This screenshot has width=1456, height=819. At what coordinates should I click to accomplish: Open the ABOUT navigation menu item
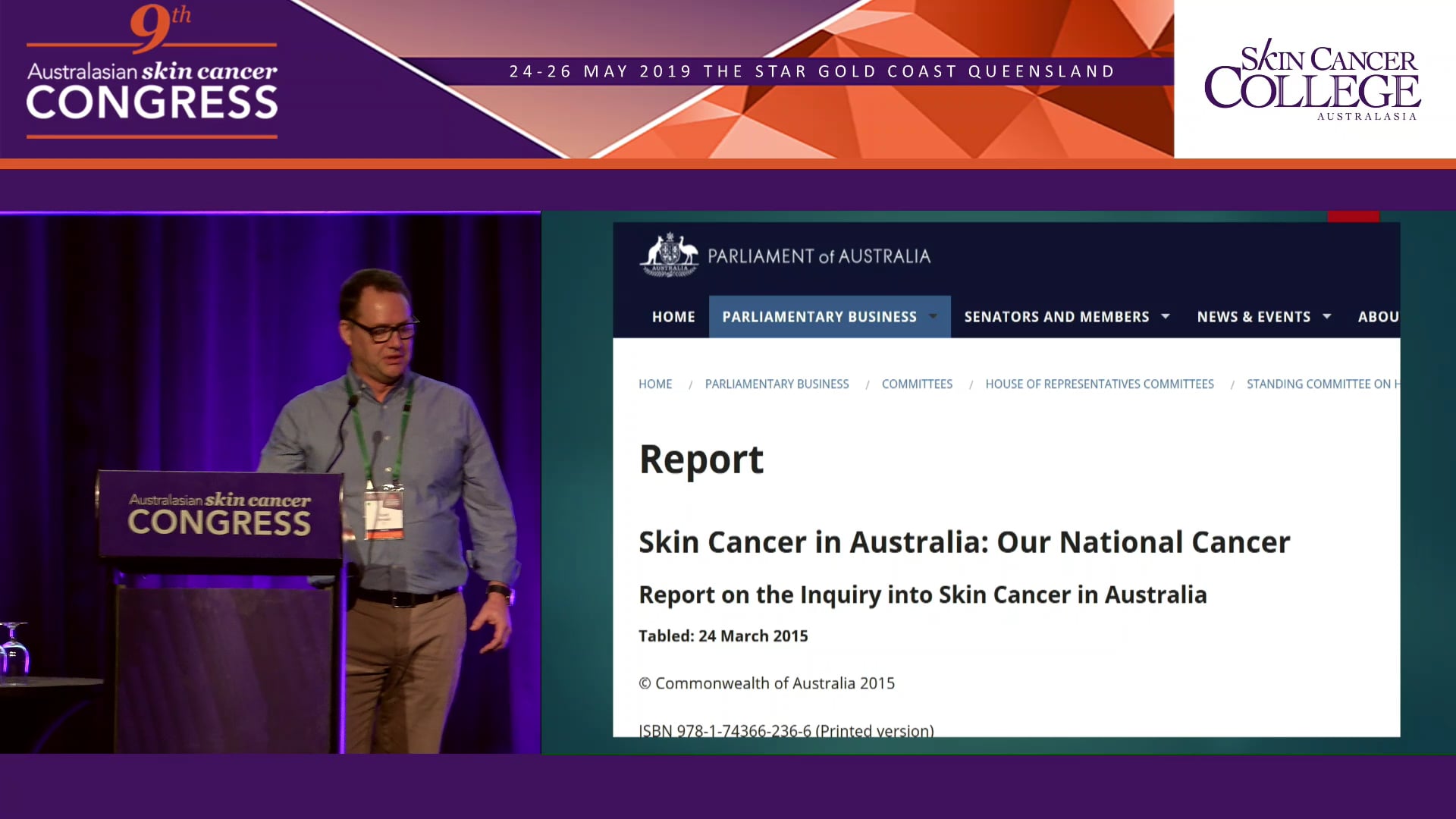pos(1379,316)
